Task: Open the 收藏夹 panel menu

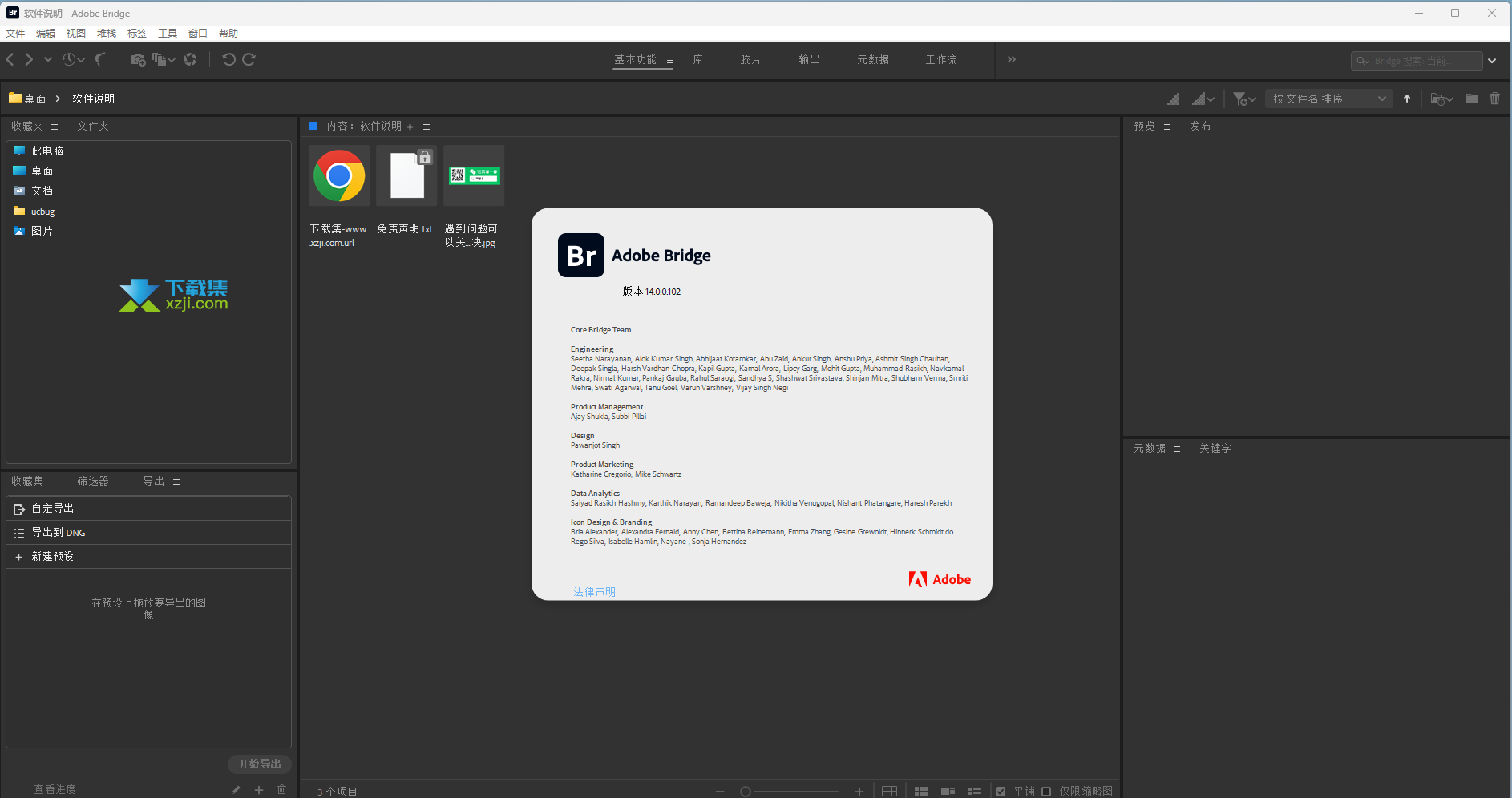Action: [55, 127]
